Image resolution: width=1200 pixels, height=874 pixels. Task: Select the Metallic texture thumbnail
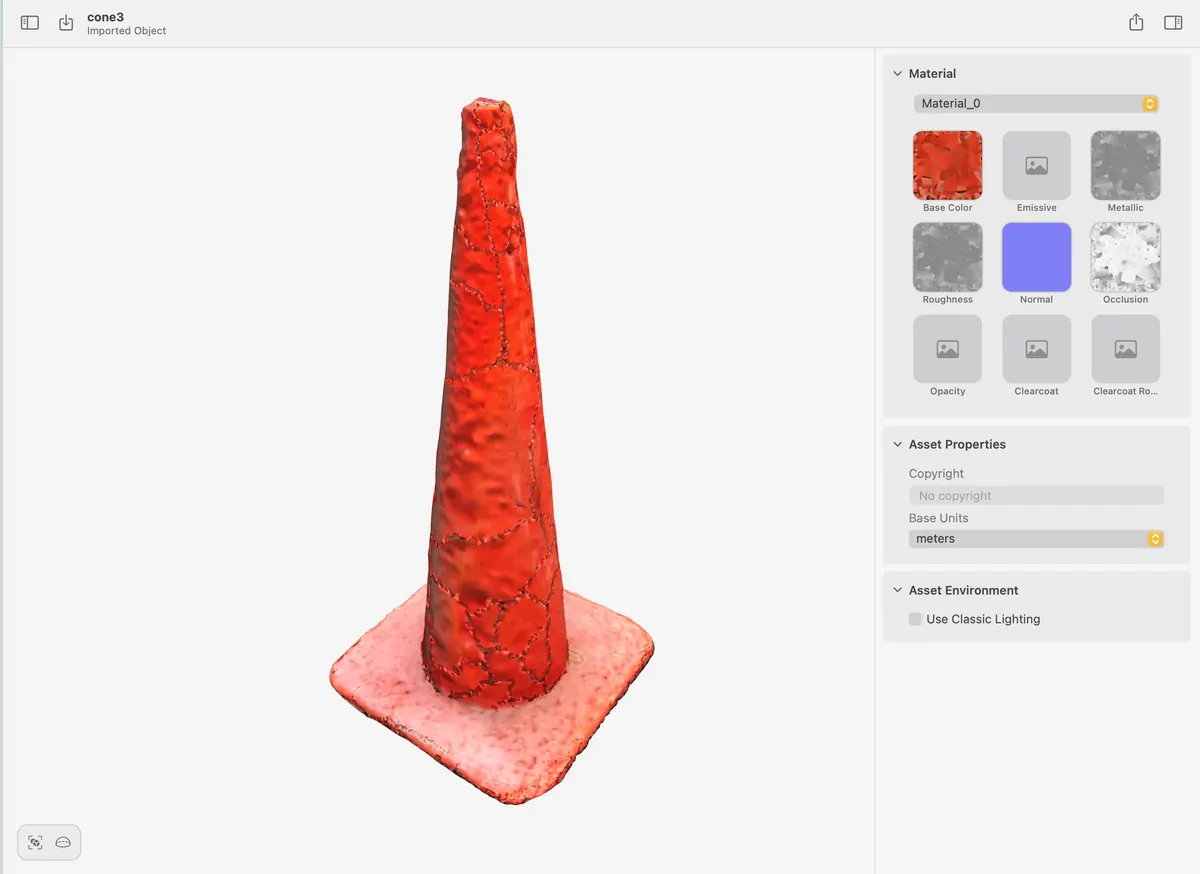click(1125, 165)
